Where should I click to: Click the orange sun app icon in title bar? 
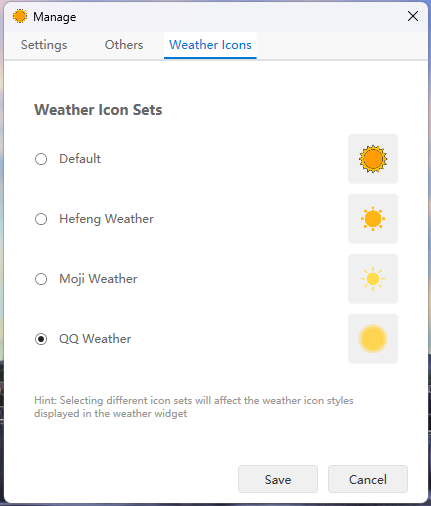click(x=20, y=16)
